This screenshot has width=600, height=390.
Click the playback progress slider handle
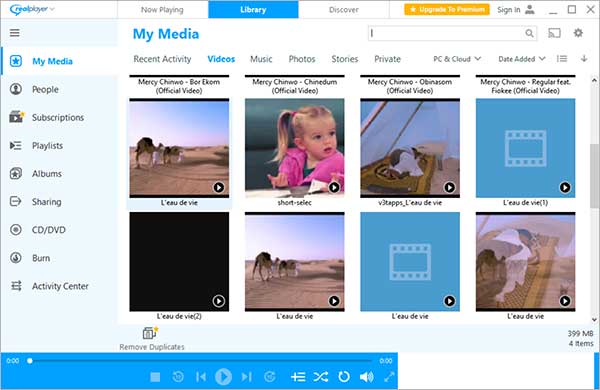tap(30, 361)
